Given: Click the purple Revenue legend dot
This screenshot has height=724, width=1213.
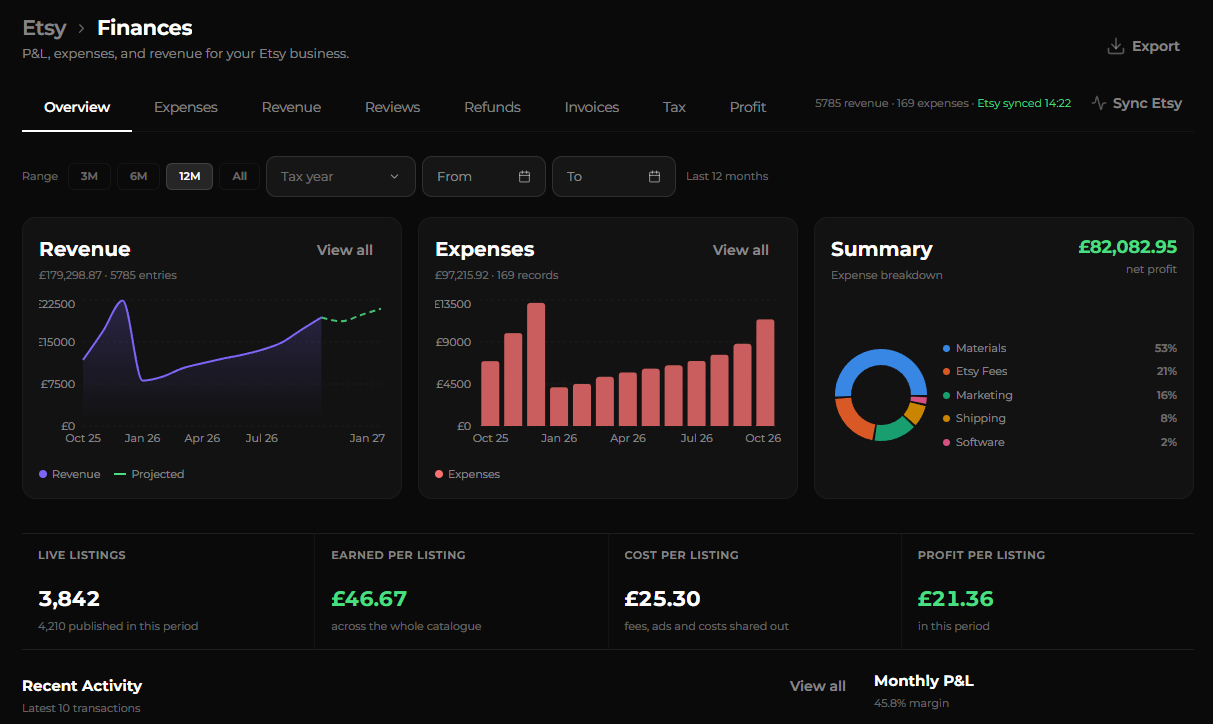Looking at the screenshot, I should tap(43, 474).
